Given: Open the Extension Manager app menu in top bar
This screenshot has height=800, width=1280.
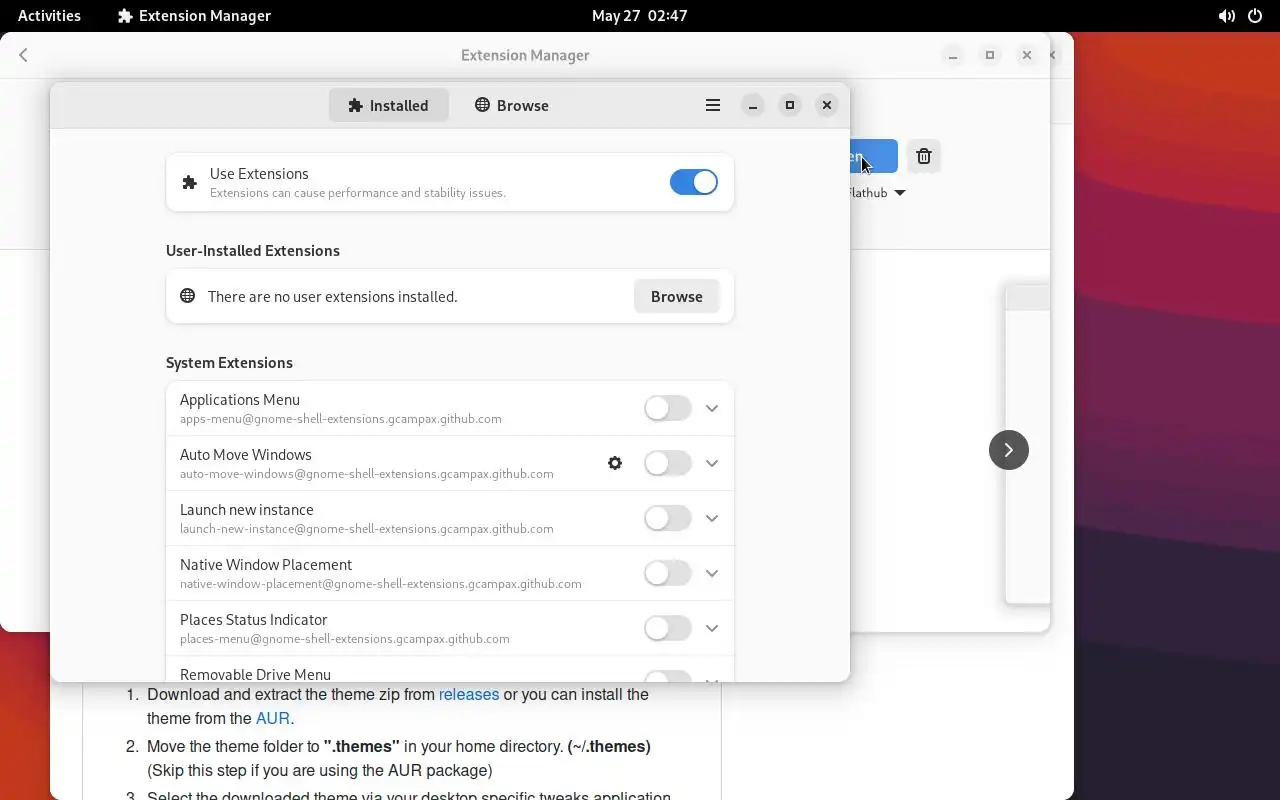Looking at the screenshot, I should (x=194, y=16).
